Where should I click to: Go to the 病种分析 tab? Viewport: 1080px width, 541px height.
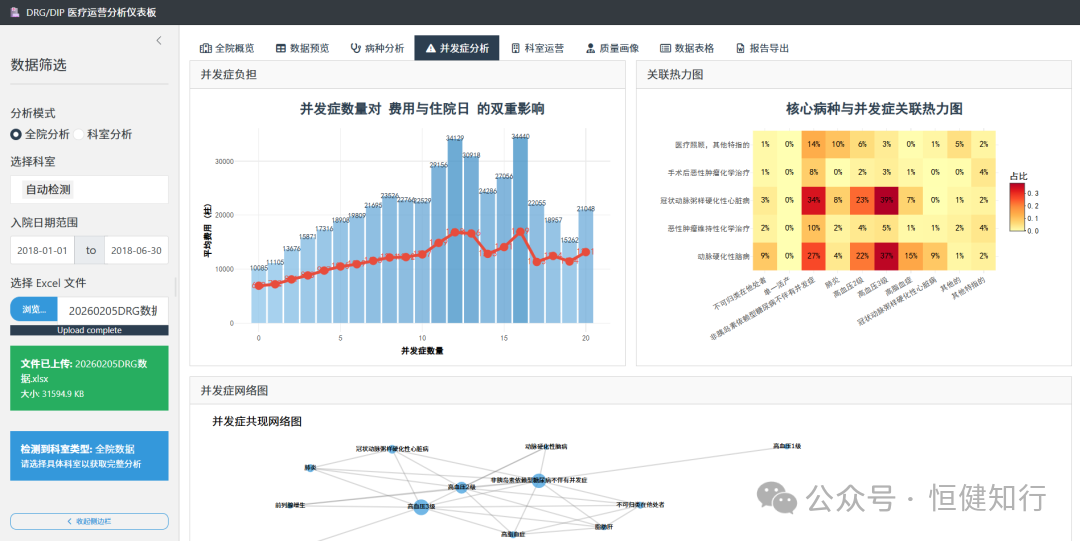point(377,48)
